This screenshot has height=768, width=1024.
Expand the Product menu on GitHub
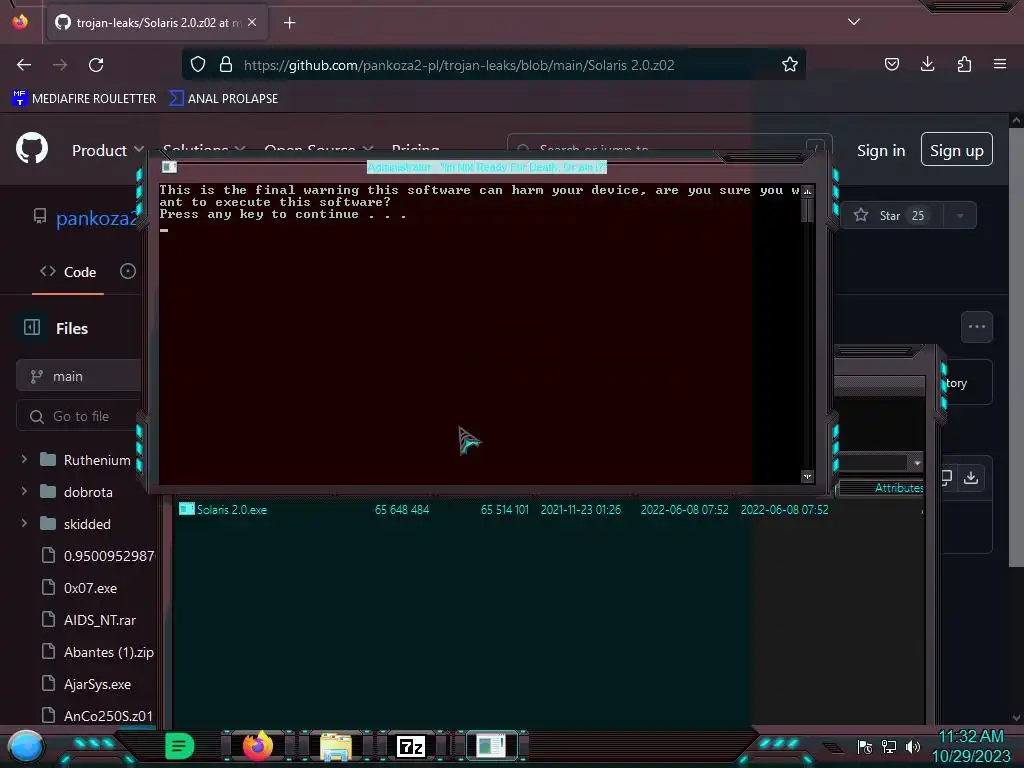[107, 151]
